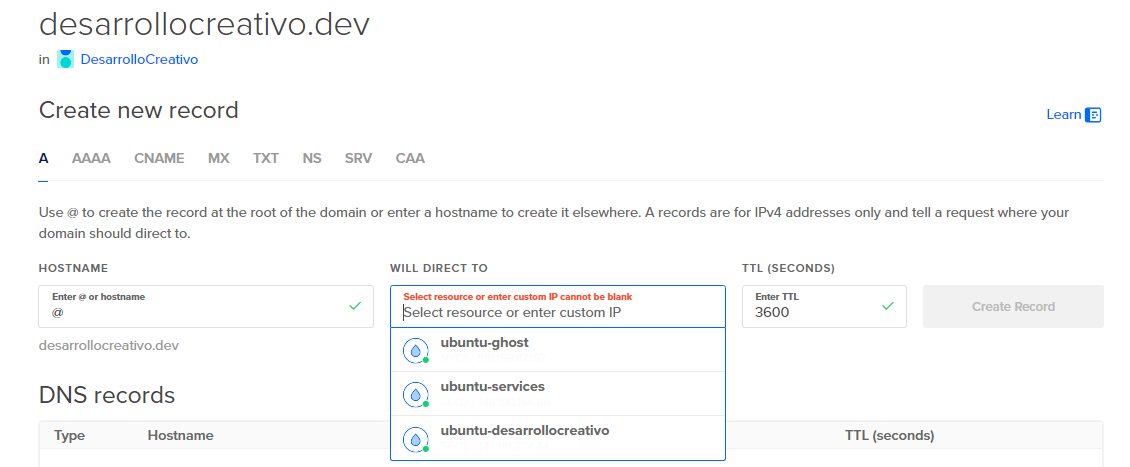This screenshot has height=467, width=1130.
Task: Click the green checkmark in TTL field
Action: 888,306
